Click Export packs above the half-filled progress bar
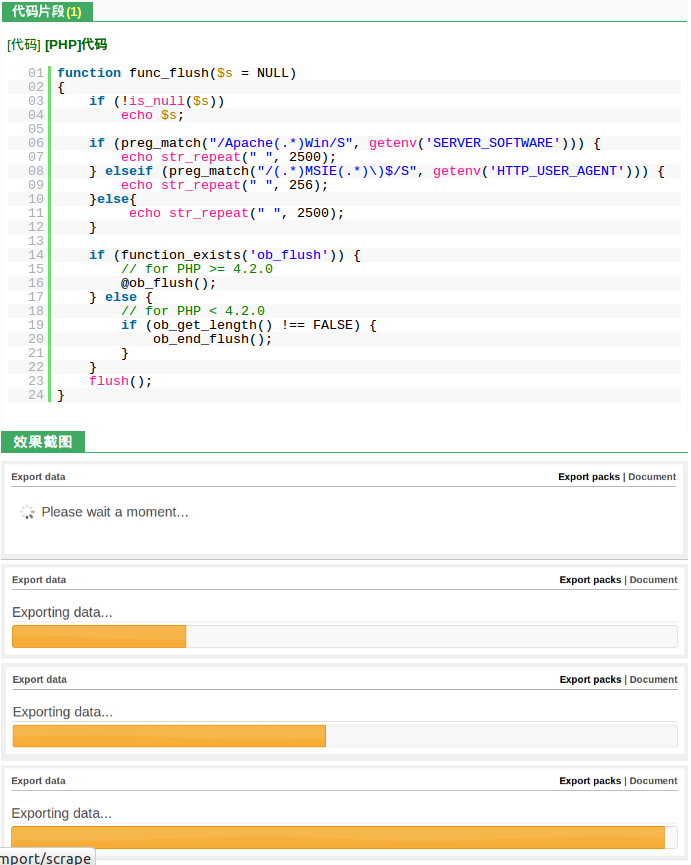Viewport: 691px width, 865px height. tap(590, 680)
